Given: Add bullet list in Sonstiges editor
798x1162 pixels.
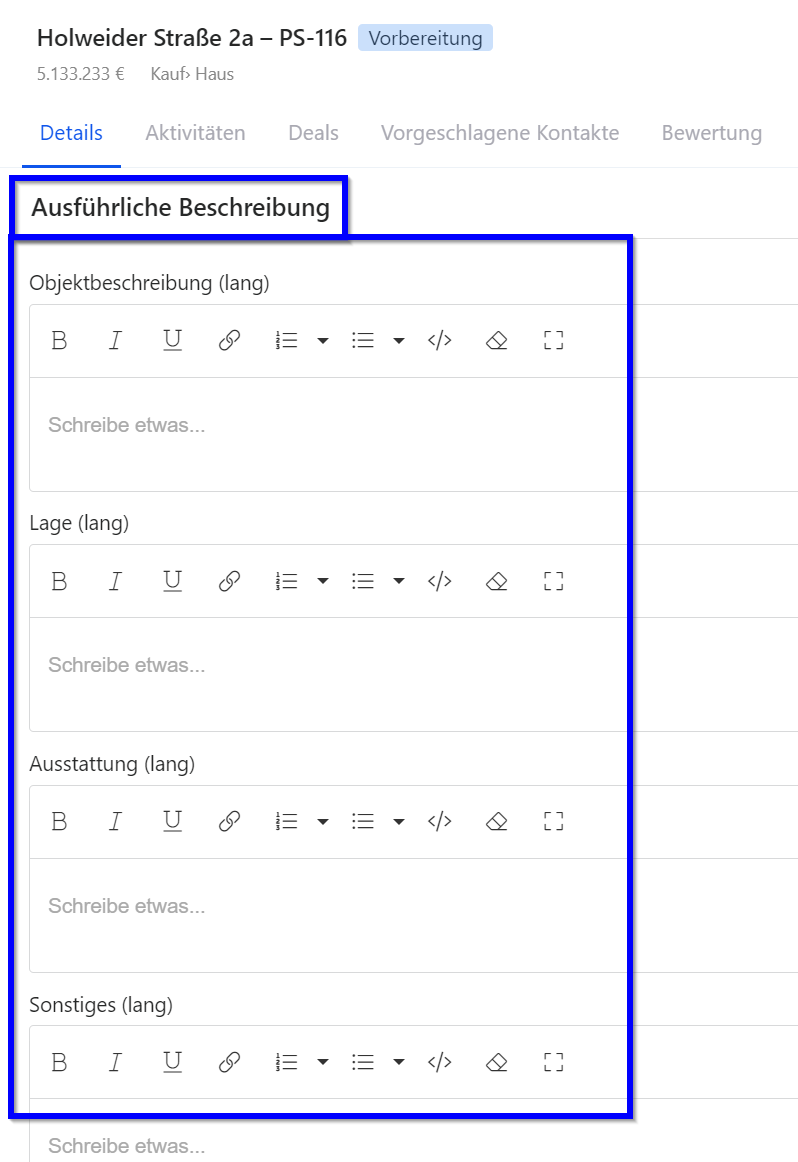Looking at the screenshot, I should pos(363,1062).
